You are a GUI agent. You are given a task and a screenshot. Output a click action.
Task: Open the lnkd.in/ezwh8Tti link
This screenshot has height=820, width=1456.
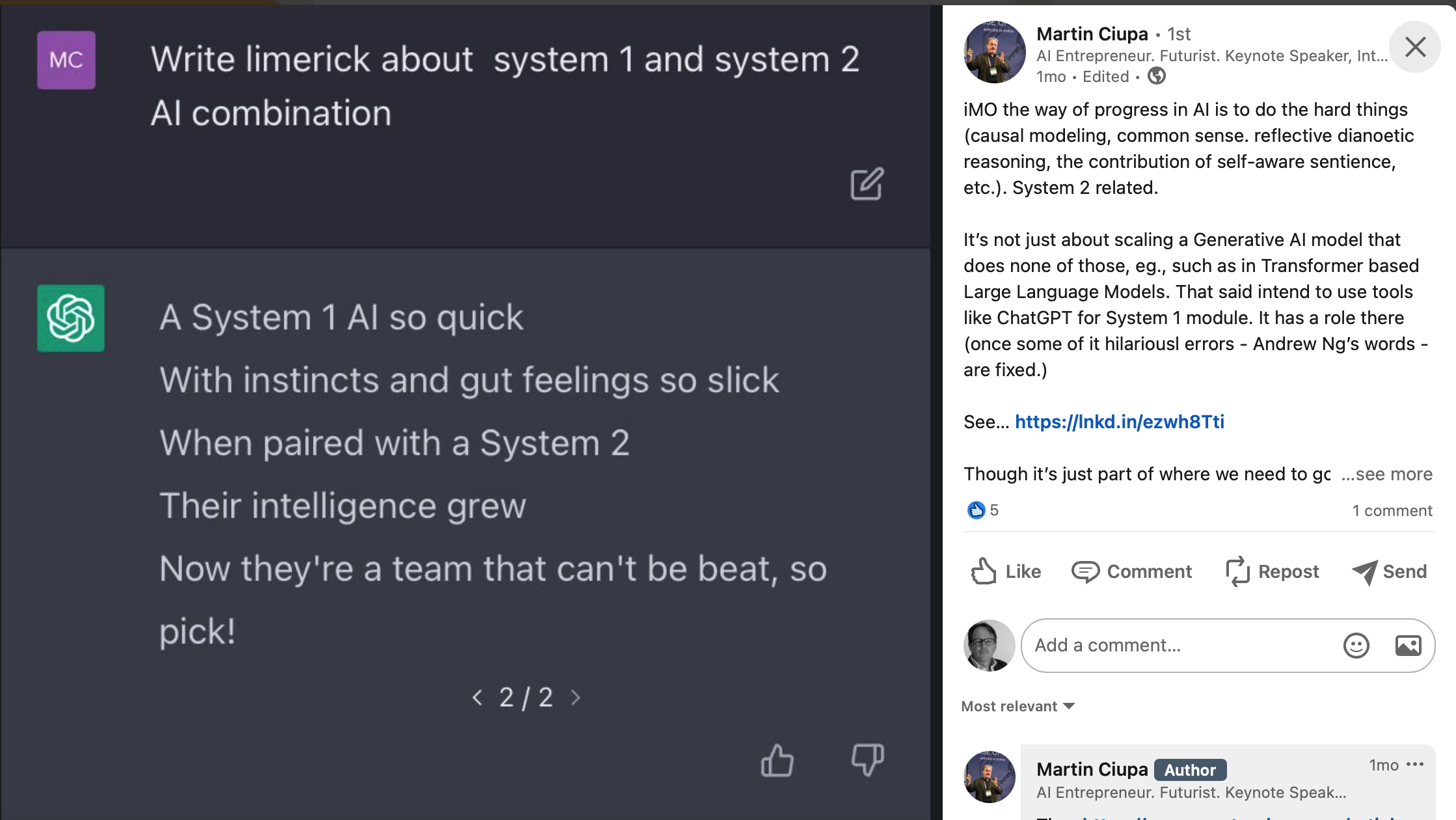pos(1119,422)
